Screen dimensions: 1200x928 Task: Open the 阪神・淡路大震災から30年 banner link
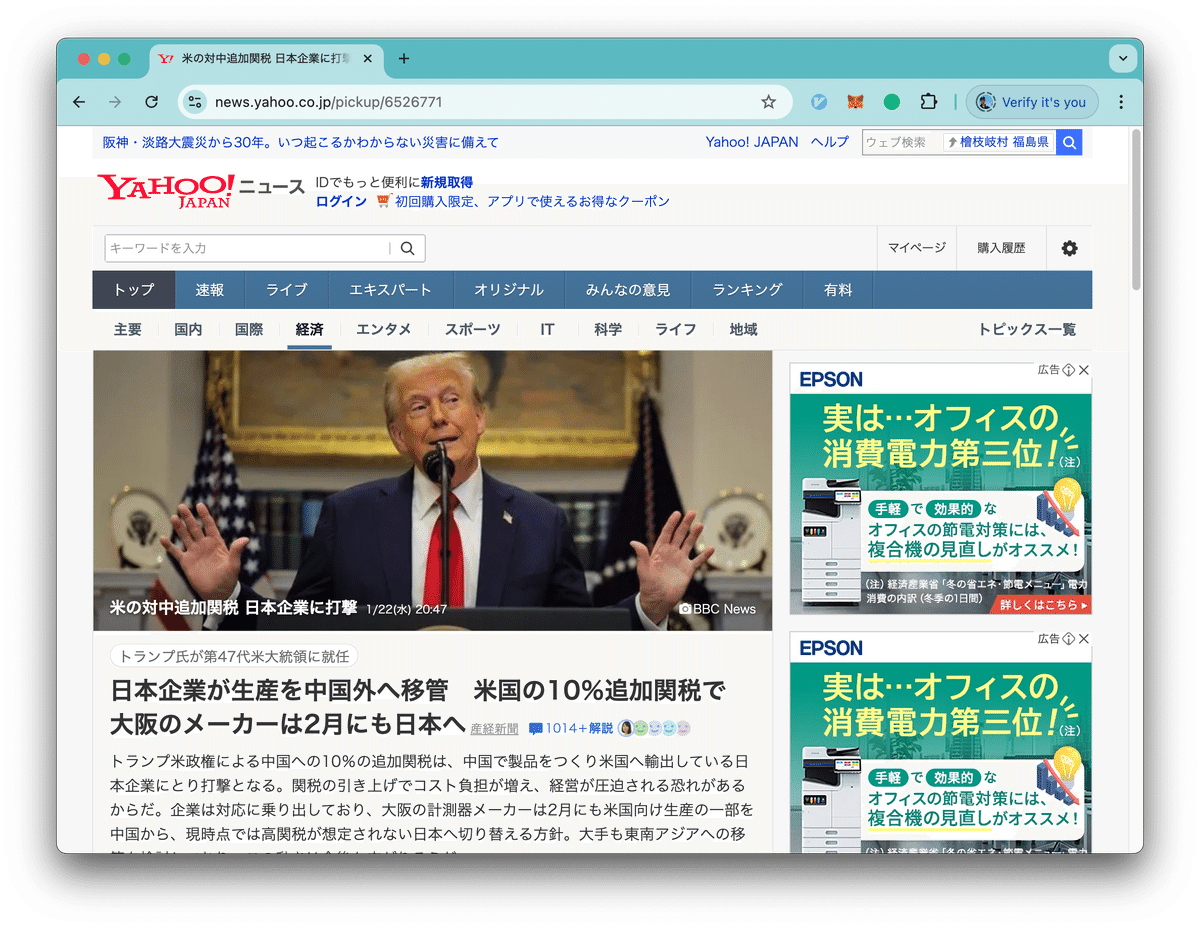(301, 142)
